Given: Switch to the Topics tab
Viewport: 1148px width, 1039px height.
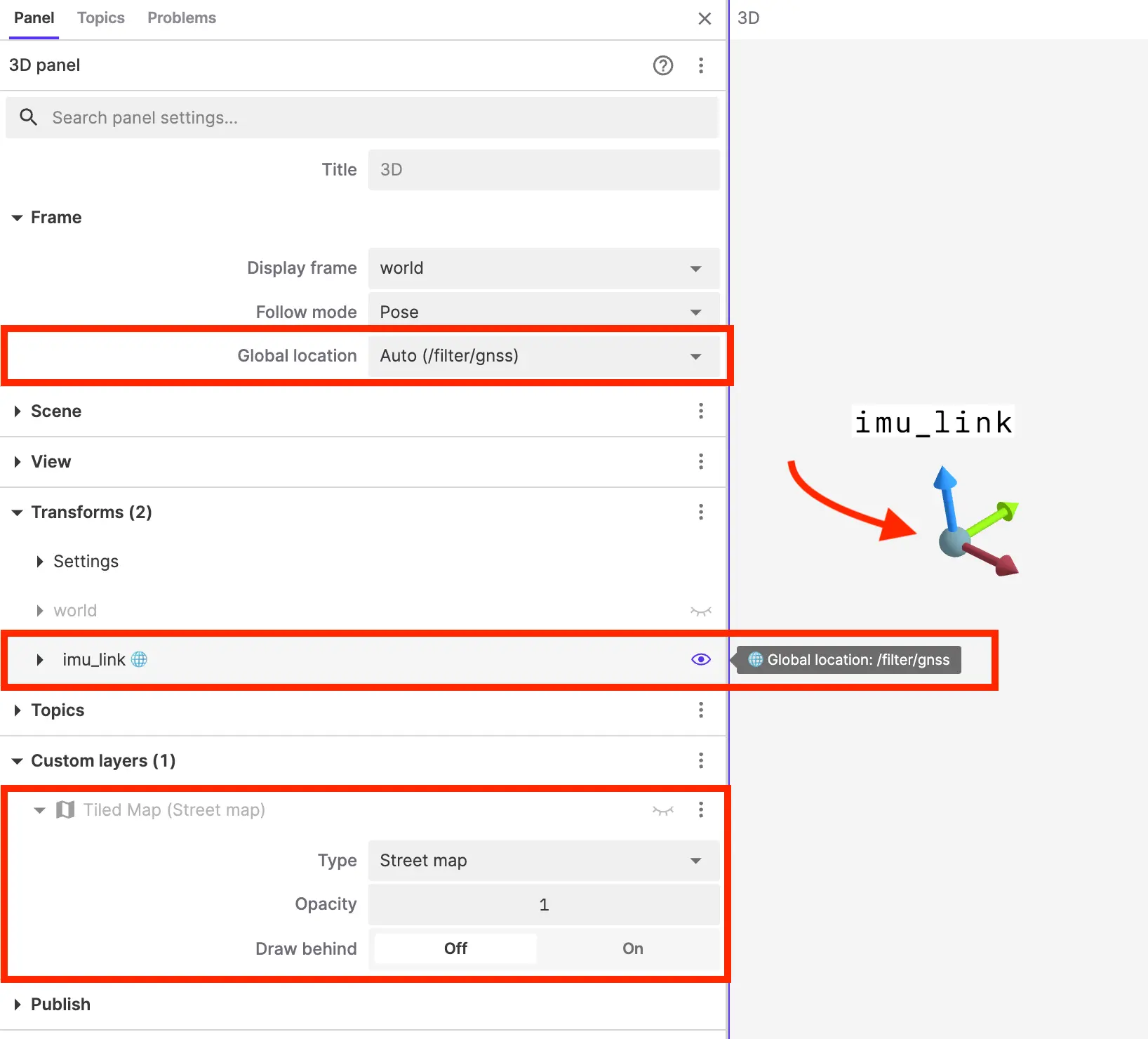Looking at the screenshot, I should click(100, 18).
